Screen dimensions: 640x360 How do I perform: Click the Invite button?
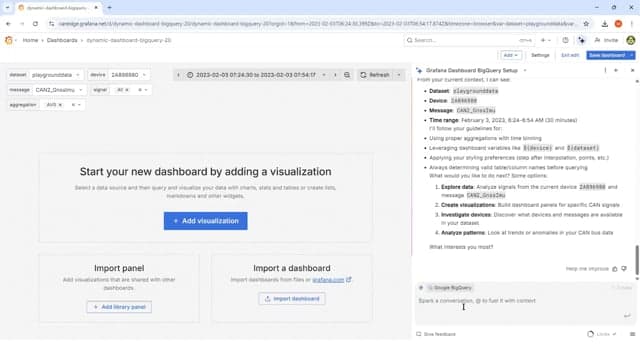click(606, 40)
